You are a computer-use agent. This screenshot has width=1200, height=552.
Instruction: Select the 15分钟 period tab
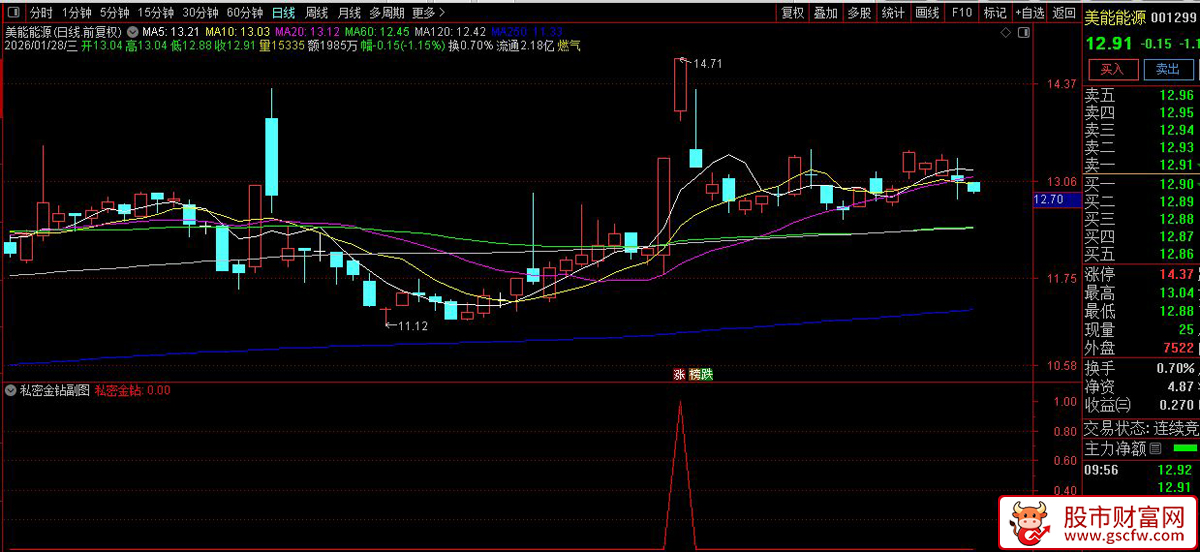tap(156, 13)
